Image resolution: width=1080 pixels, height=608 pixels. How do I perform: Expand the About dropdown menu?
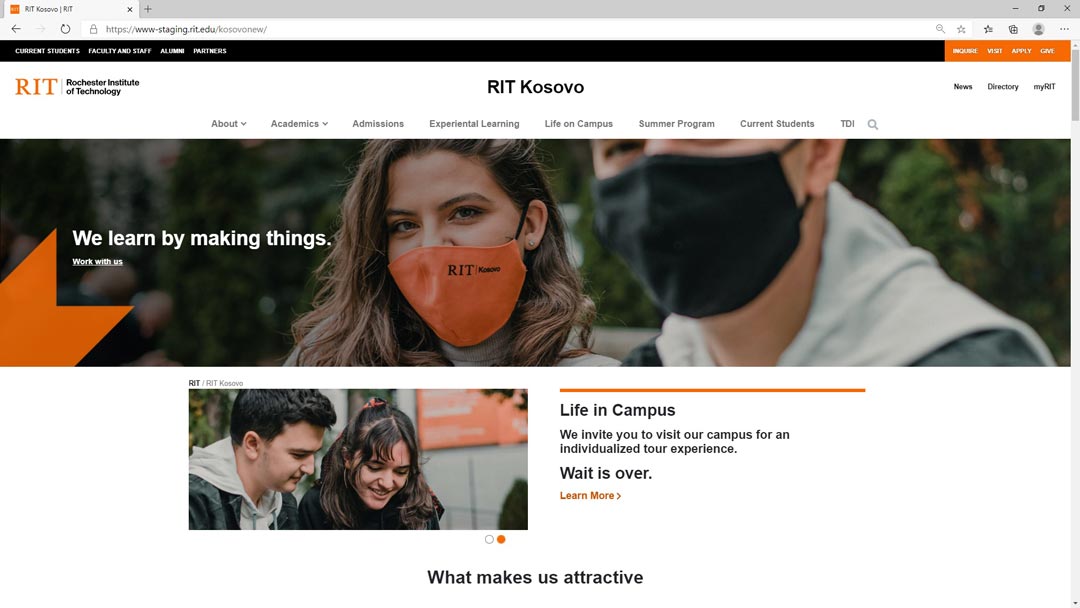pyautogui.click(x=229, y=124)
